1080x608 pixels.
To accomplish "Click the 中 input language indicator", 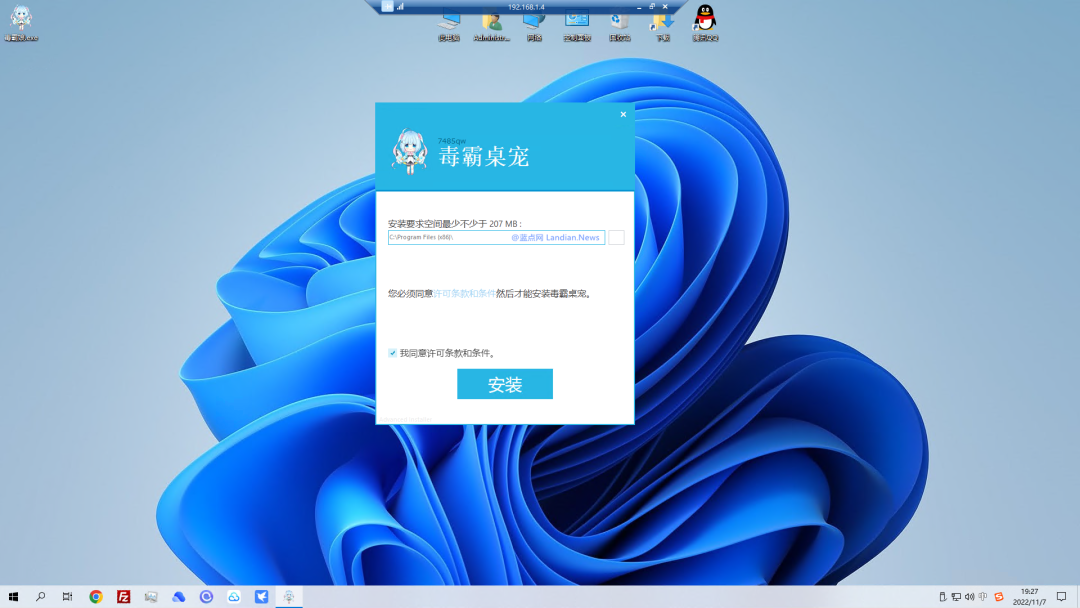I will pos(983,597).
